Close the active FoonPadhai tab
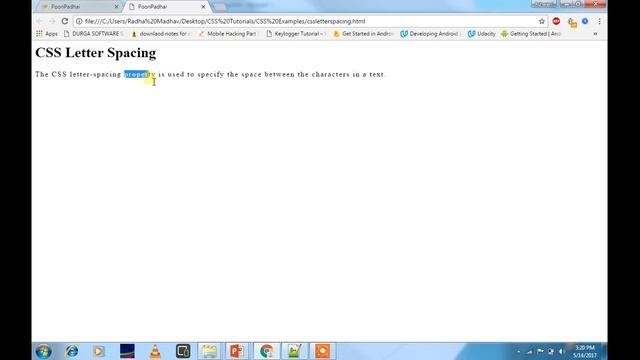640x360 pixels. 203,7
